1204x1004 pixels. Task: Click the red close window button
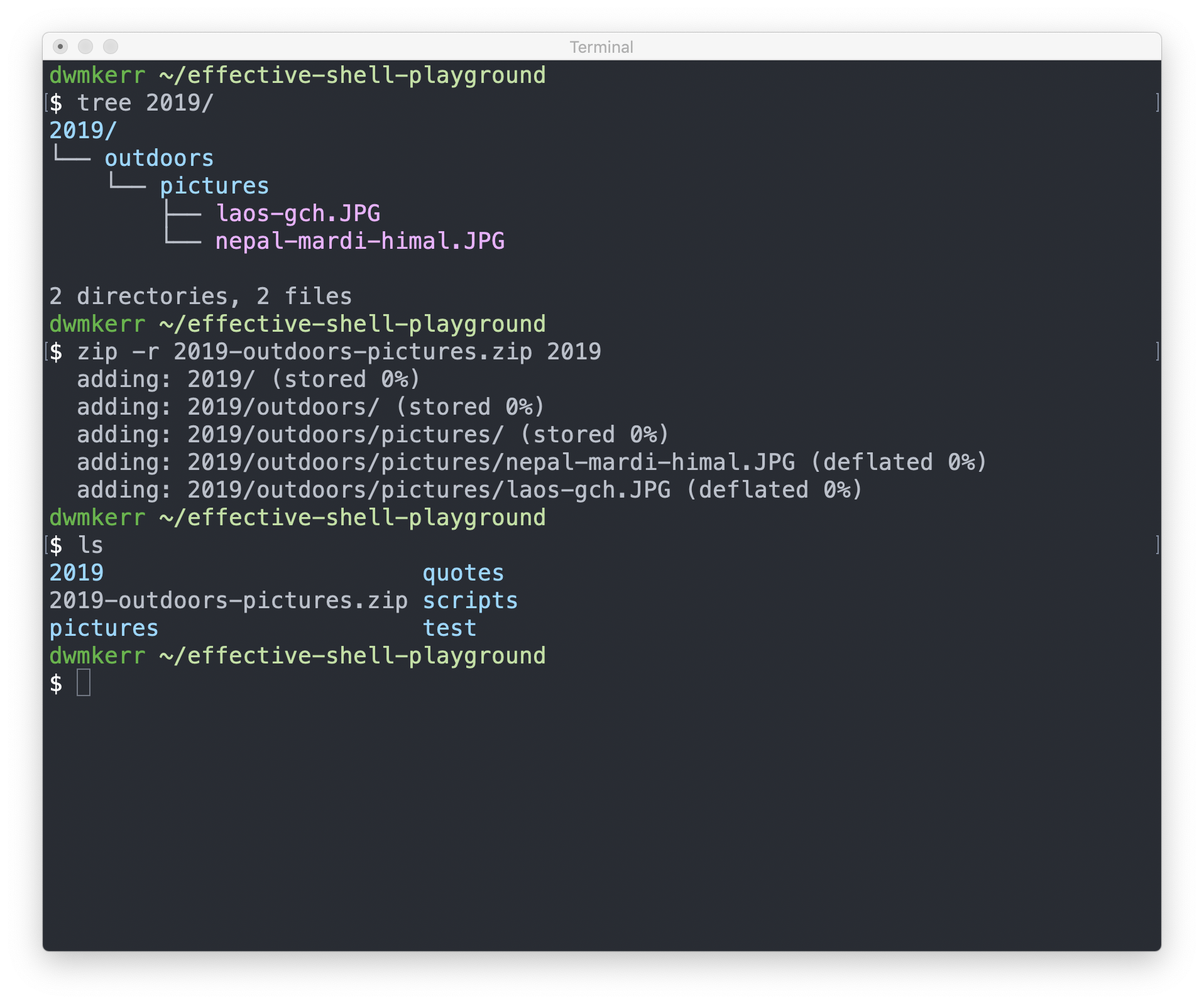click(x=60, y=46)
